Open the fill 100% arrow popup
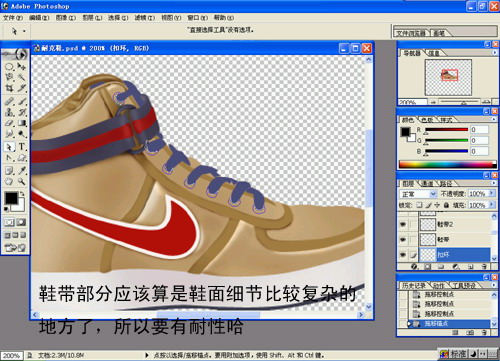Viewport: 500px width, 361px height. (492, 205)
